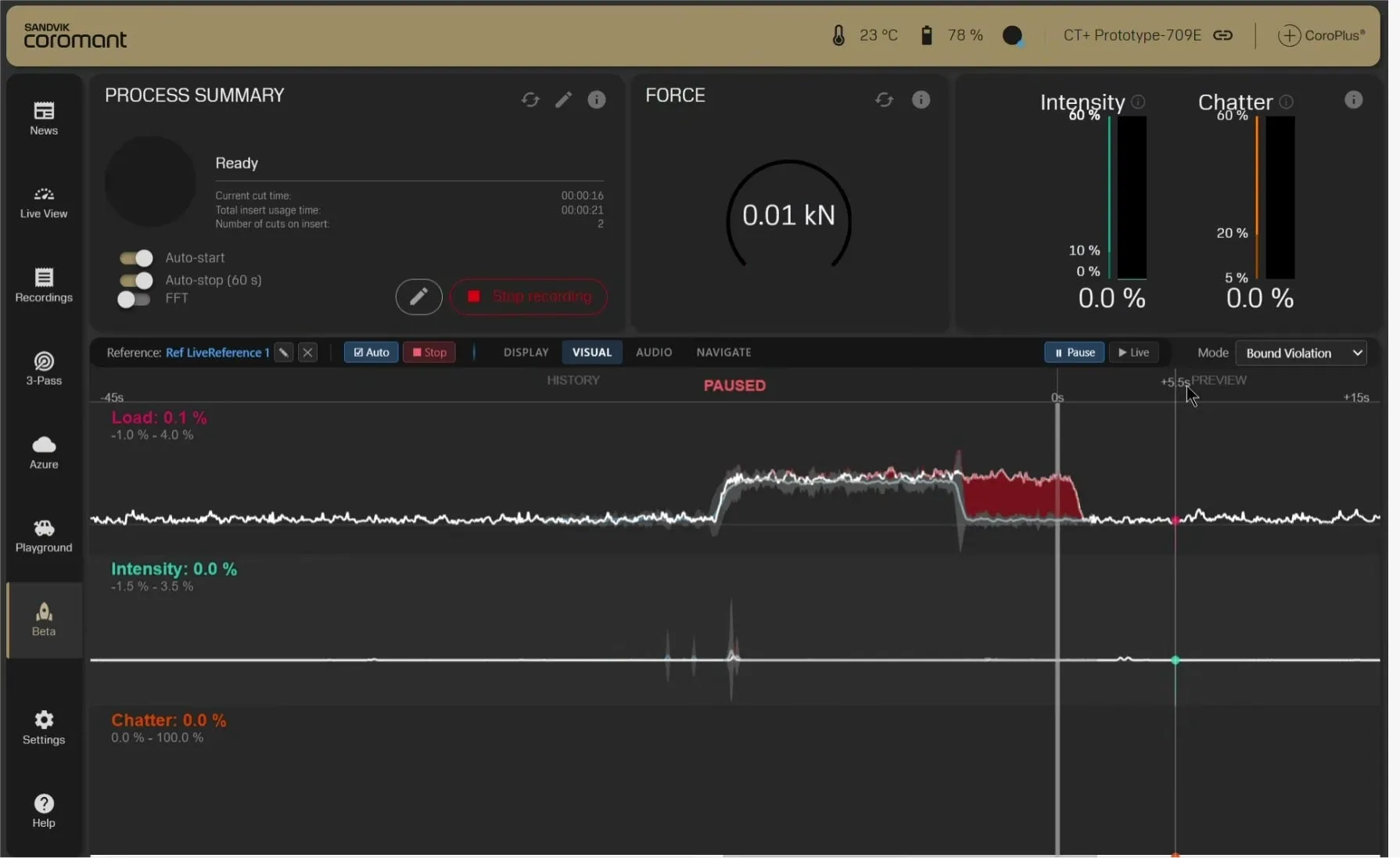Open the News sidebar section
Image resolution: width=1400 pixels, height=858 pixels.
pos(44,118)
